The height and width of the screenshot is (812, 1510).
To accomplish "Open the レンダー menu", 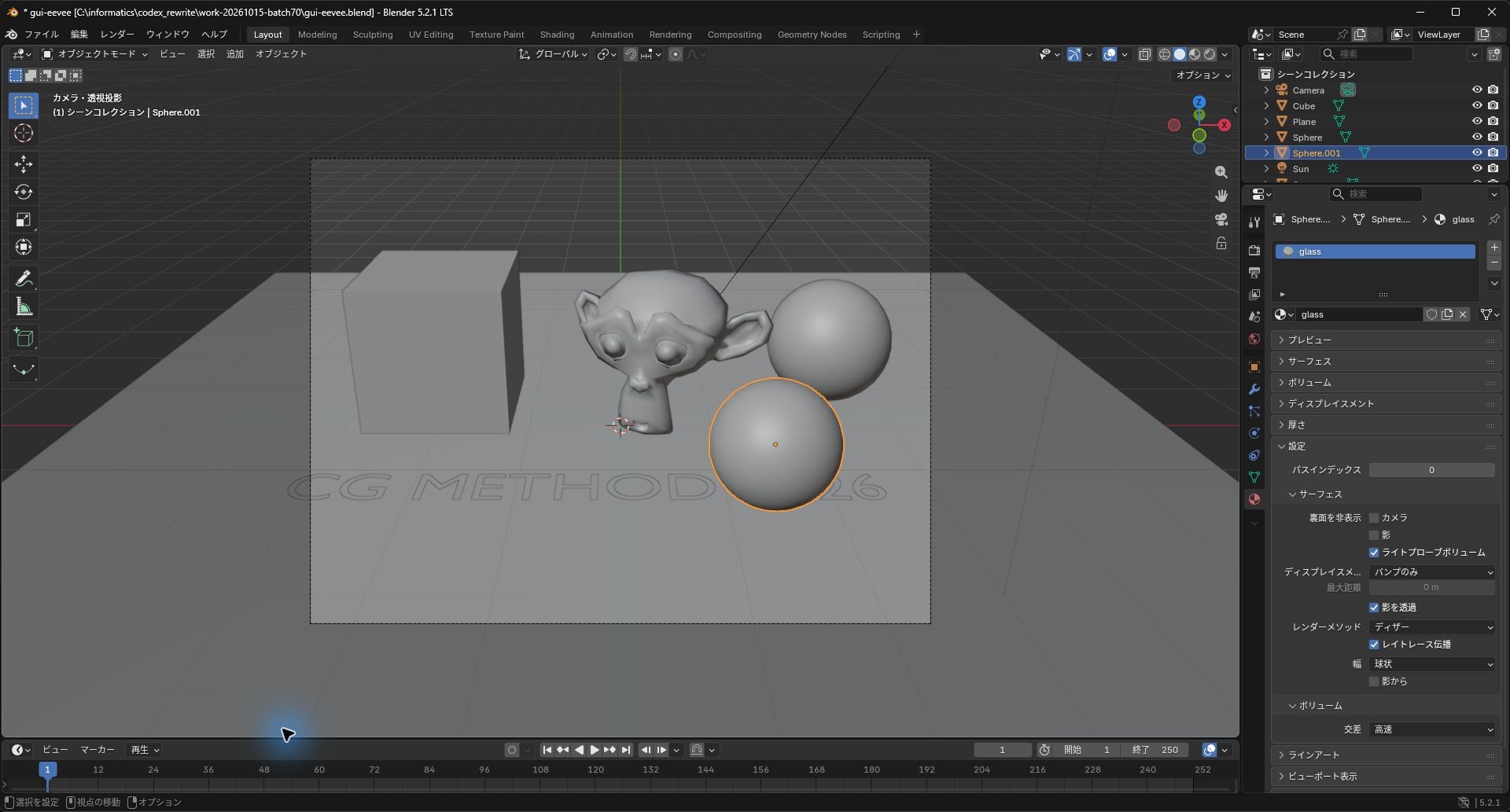I will click(x=117, y=35).
